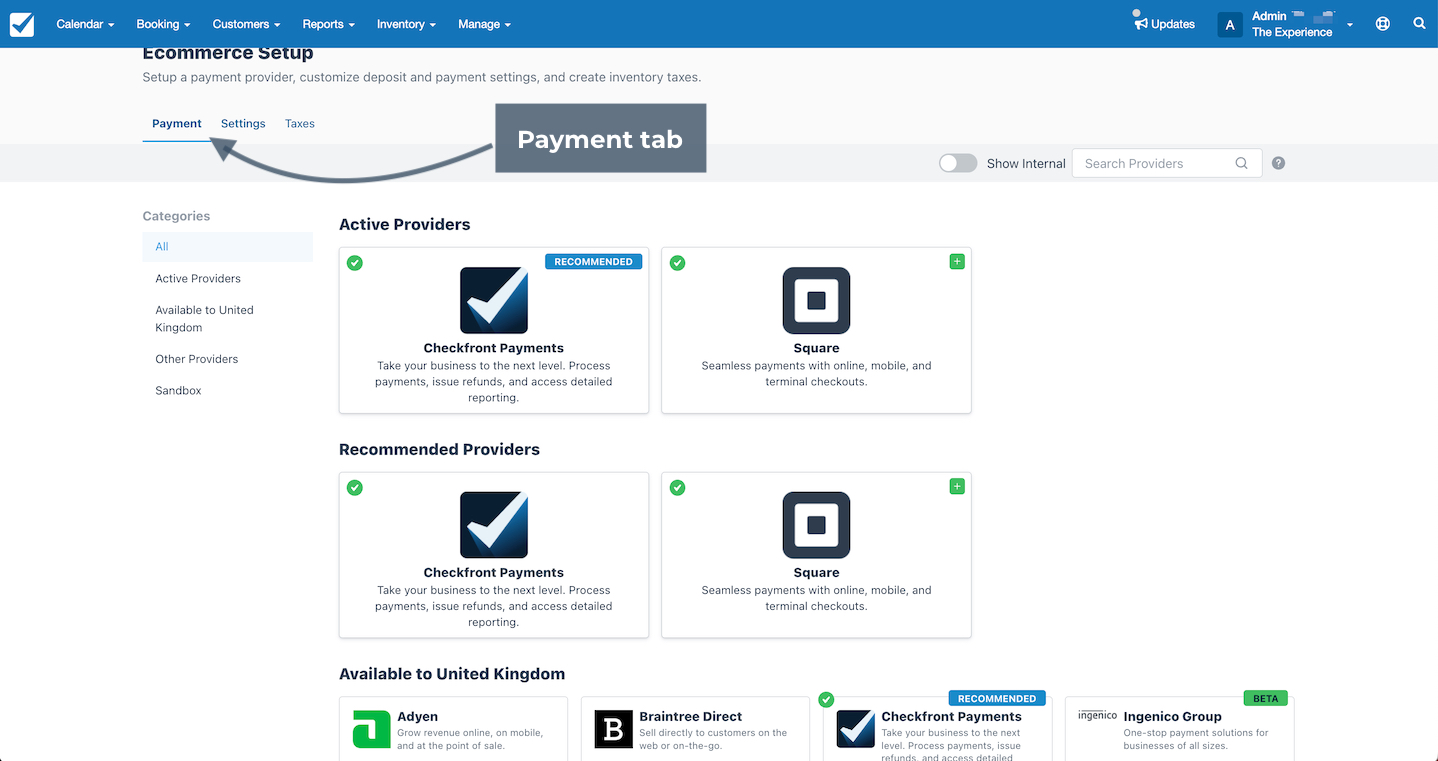Click the Braintree Direct B logo
Viewport: 1438px width, 761px height.
(x=614, y=729)
